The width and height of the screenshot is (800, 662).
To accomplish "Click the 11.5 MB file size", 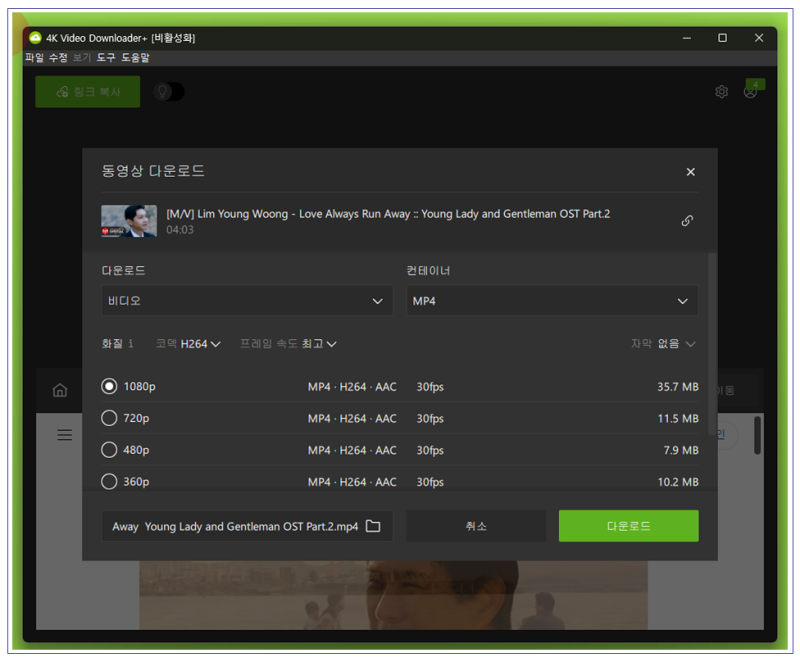I will point(678,418).
